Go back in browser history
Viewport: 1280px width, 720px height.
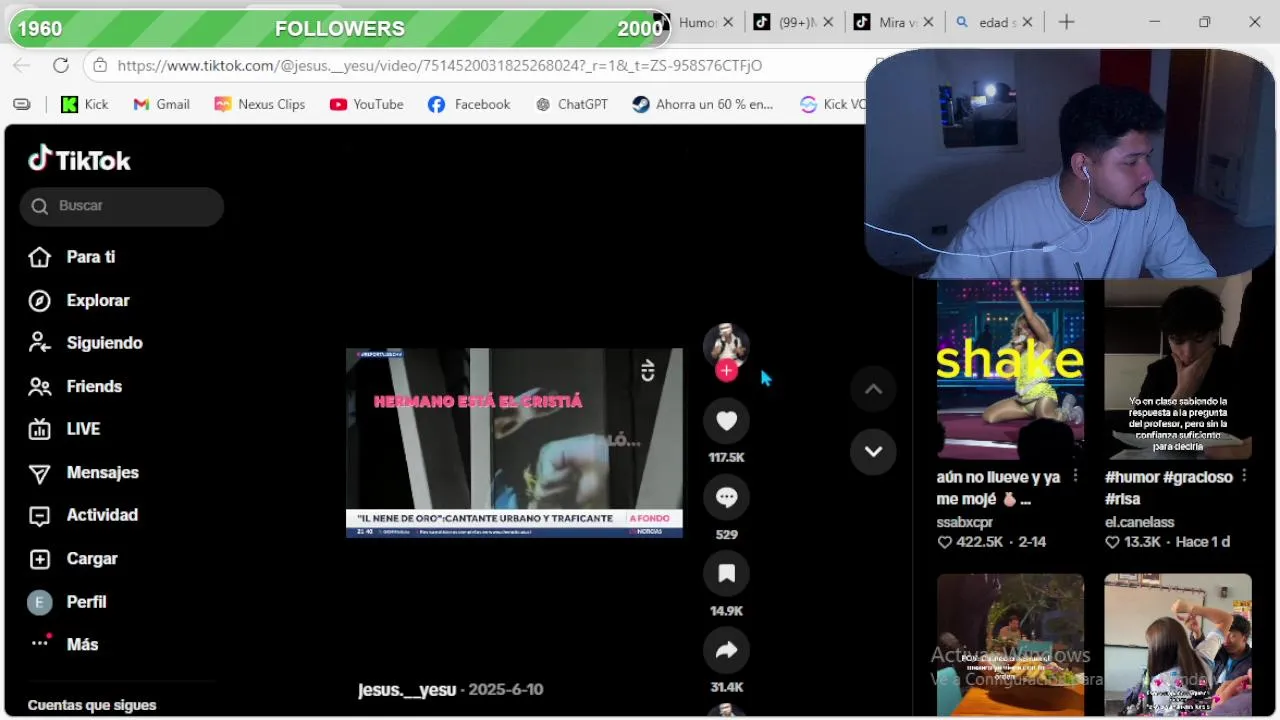(22, 65)
